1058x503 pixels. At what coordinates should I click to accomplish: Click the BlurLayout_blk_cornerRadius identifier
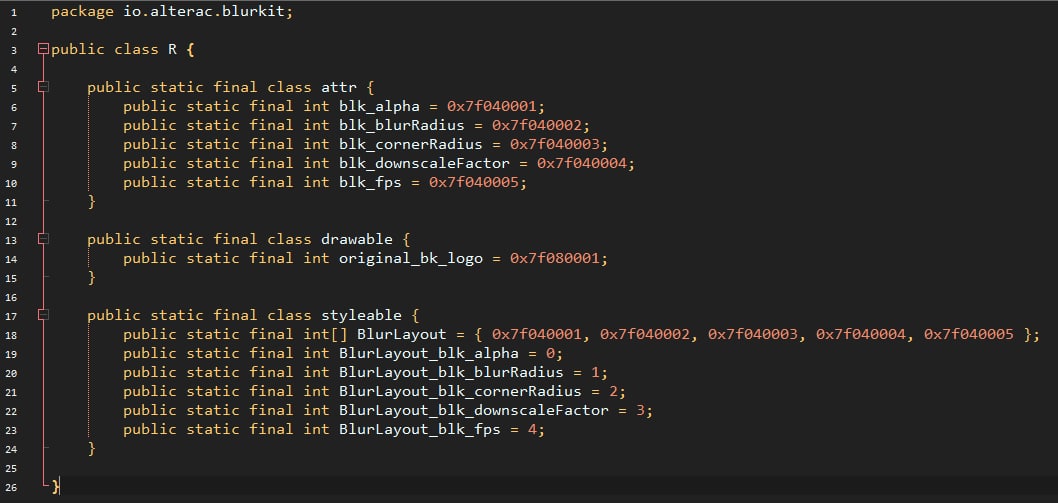pyautogui.click(x=460, y=391)
